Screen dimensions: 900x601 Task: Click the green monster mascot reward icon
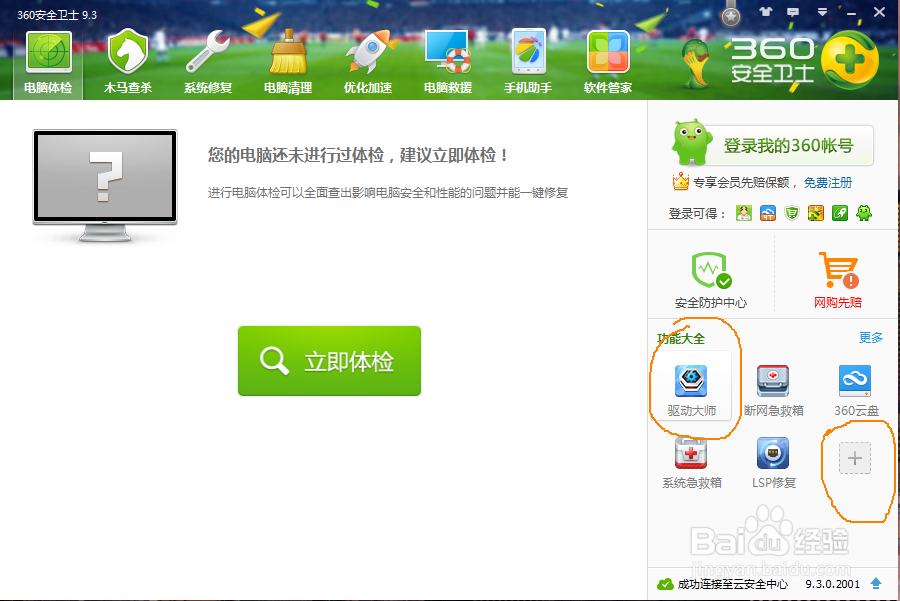864,214
